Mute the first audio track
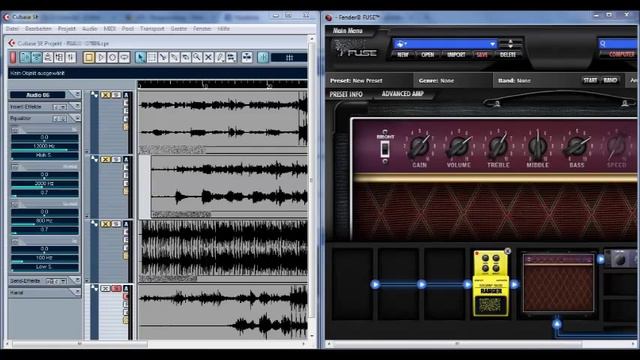Image resolution: width=640 pixels, height=360 pixels. 106,95
